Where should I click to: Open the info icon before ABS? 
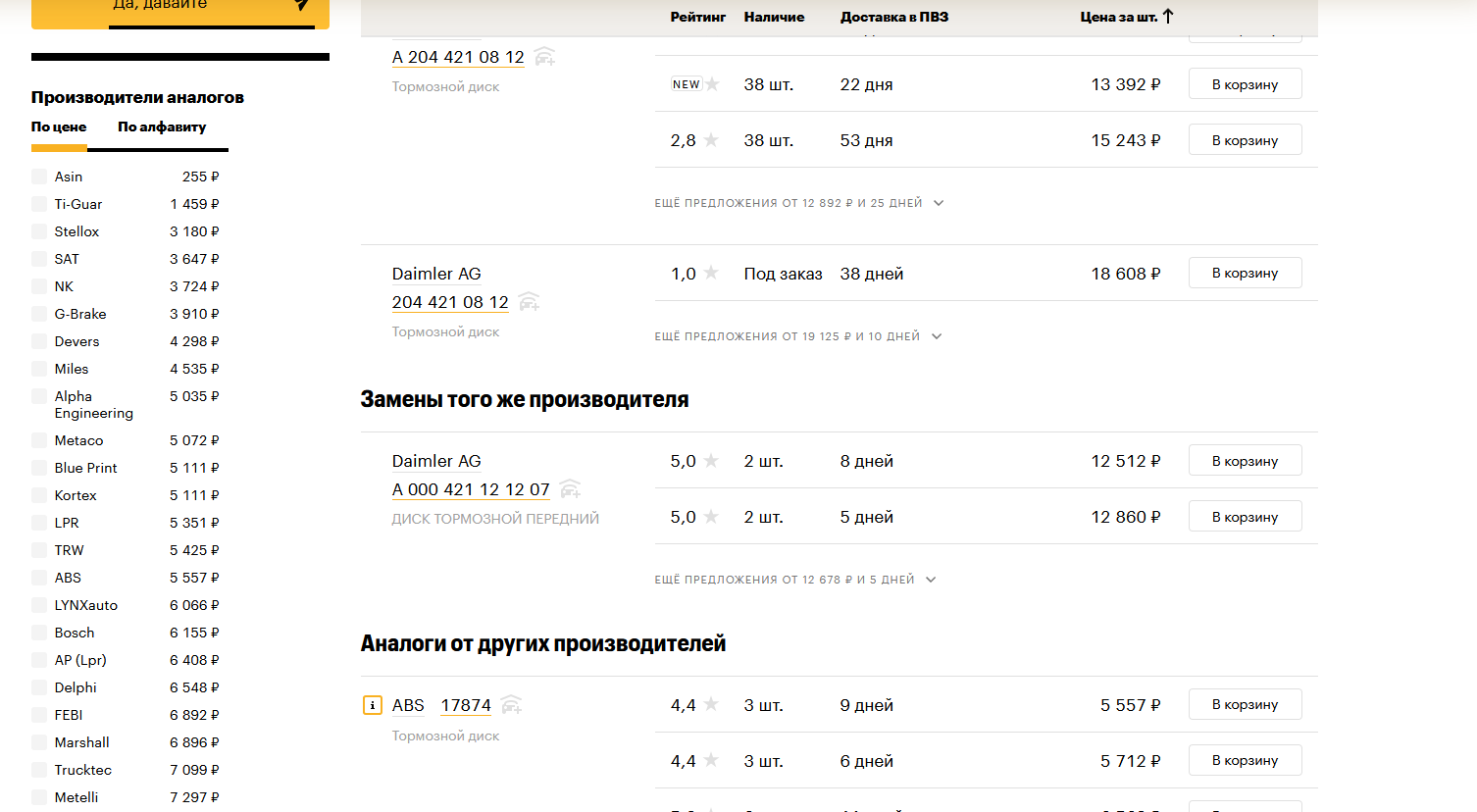click(x=373, y=705)
